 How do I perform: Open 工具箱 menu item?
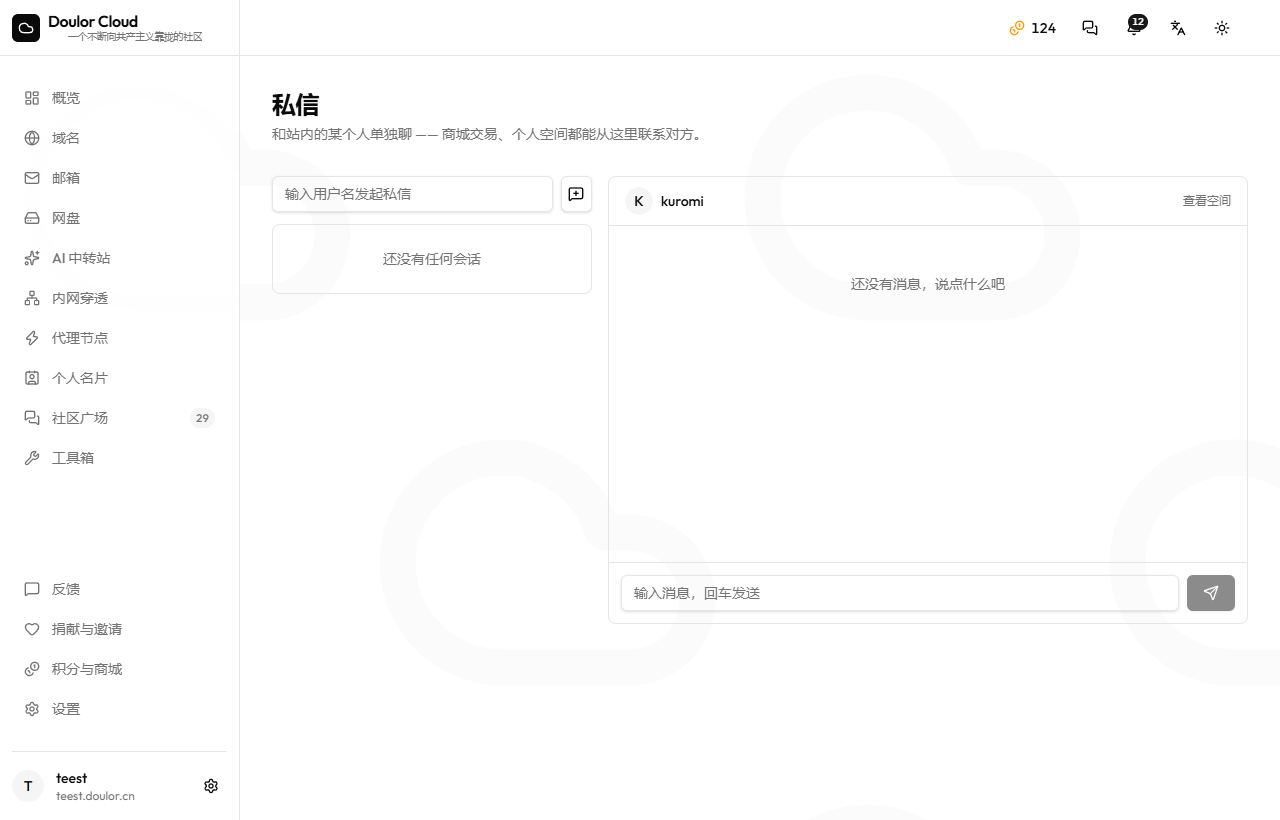point(119,458)
